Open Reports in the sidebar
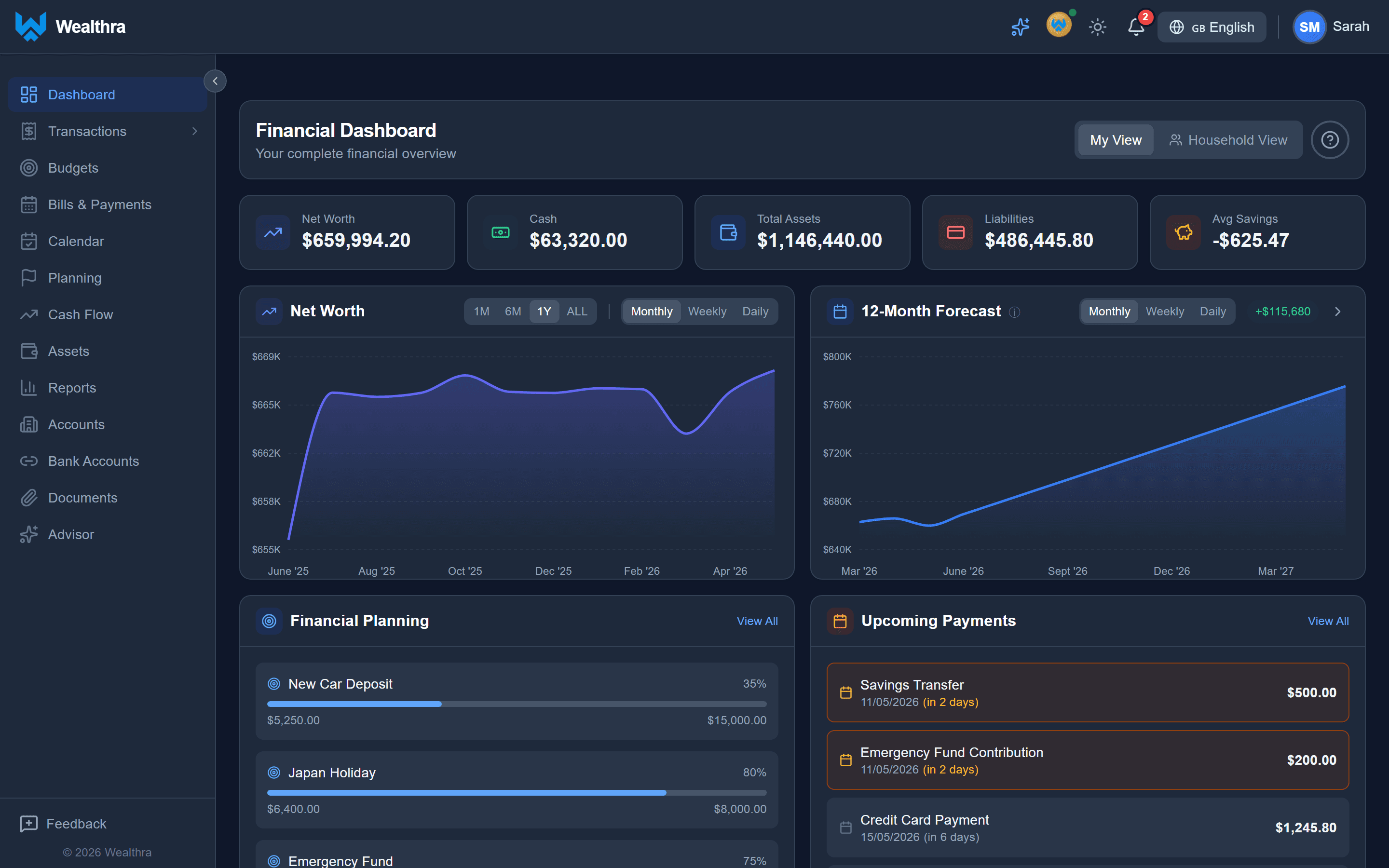 pyautogui.click(x=108, y=388)
